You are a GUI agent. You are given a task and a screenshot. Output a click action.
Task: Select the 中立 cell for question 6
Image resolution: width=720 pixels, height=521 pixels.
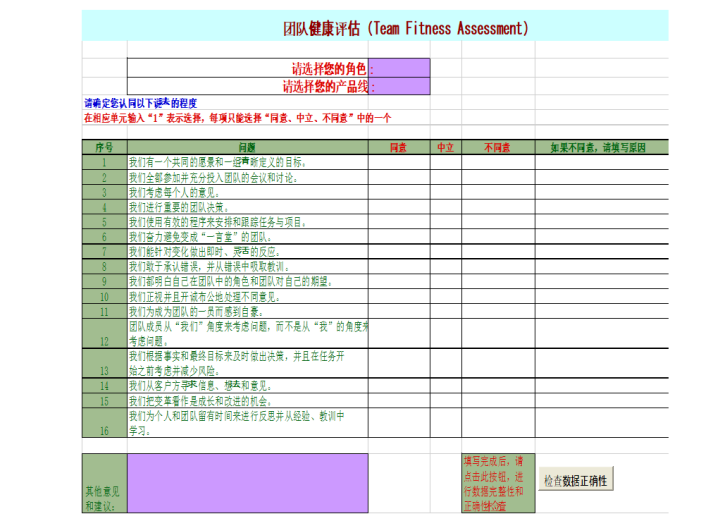tap(446, 236)
